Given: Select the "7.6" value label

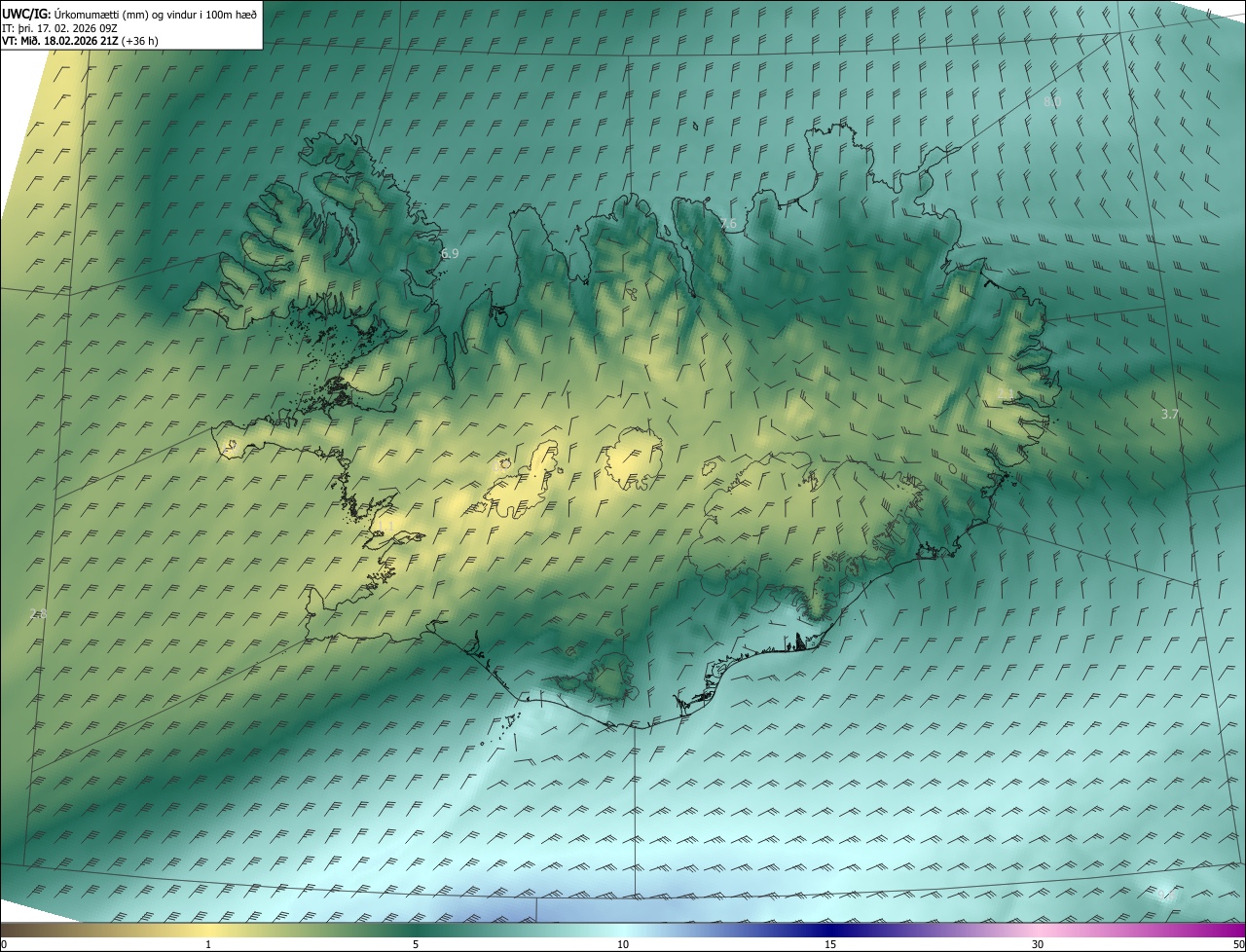Looking at the screenshot, I should pyautogui.click(x=728, y=224).
